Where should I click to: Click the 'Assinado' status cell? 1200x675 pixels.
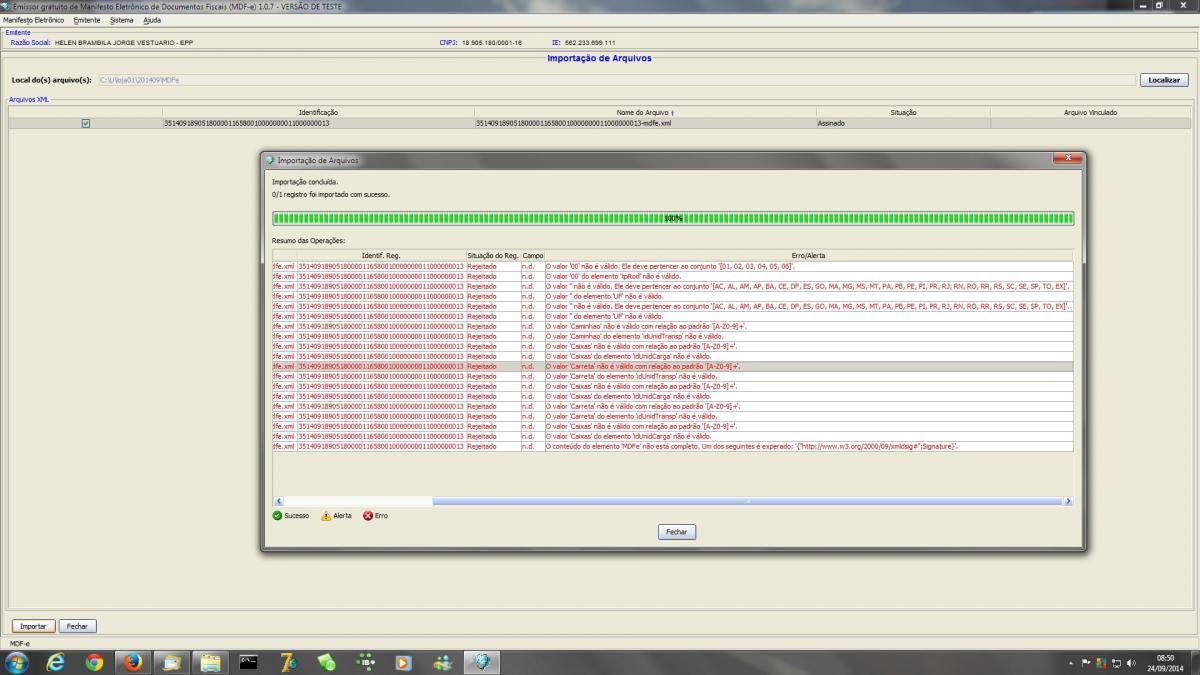click(x=903, y=124)
